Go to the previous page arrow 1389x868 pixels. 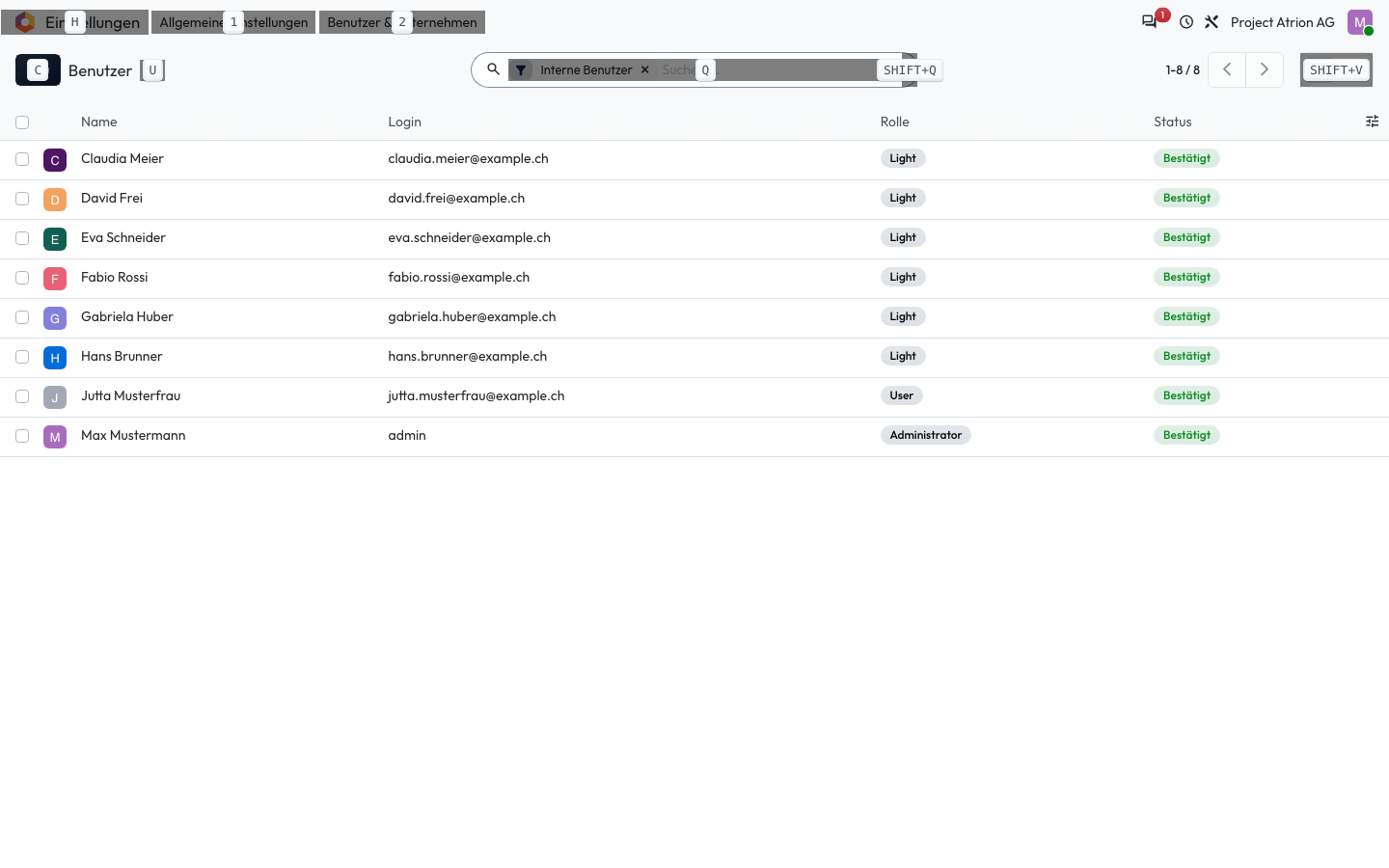[x=1227, y=69]
